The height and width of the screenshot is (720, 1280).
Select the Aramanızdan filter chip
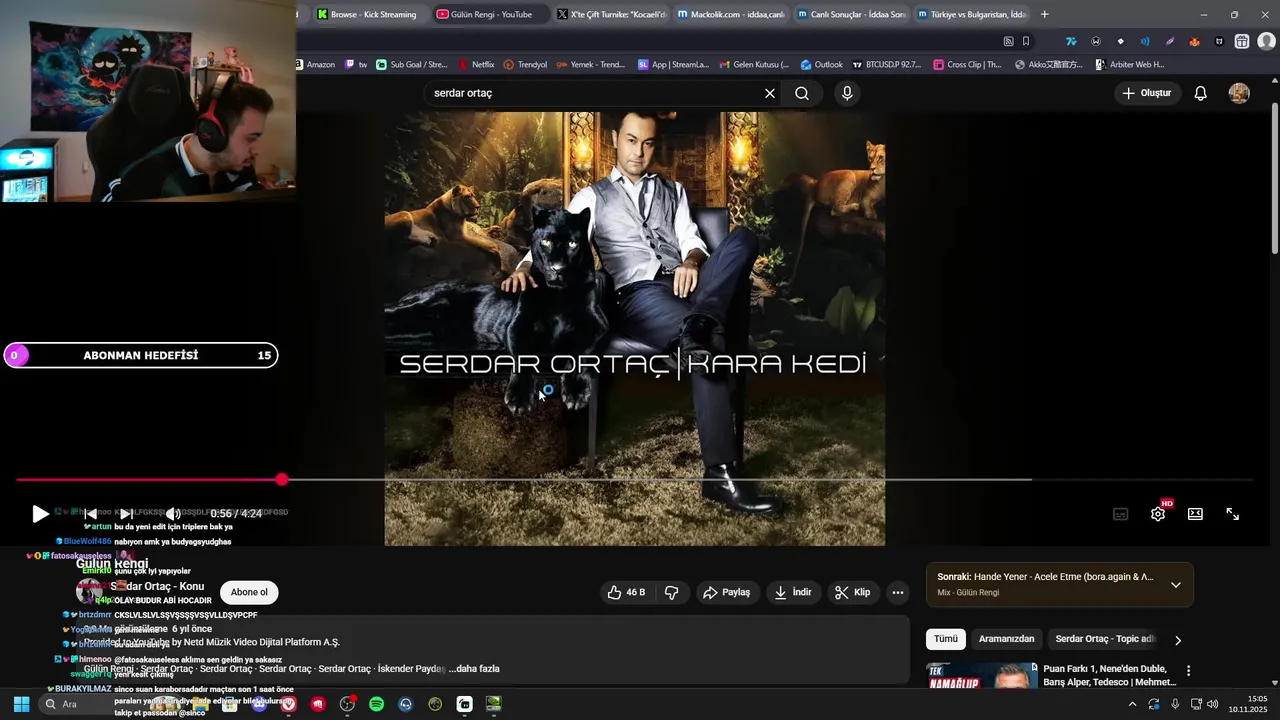point(1006,639)
